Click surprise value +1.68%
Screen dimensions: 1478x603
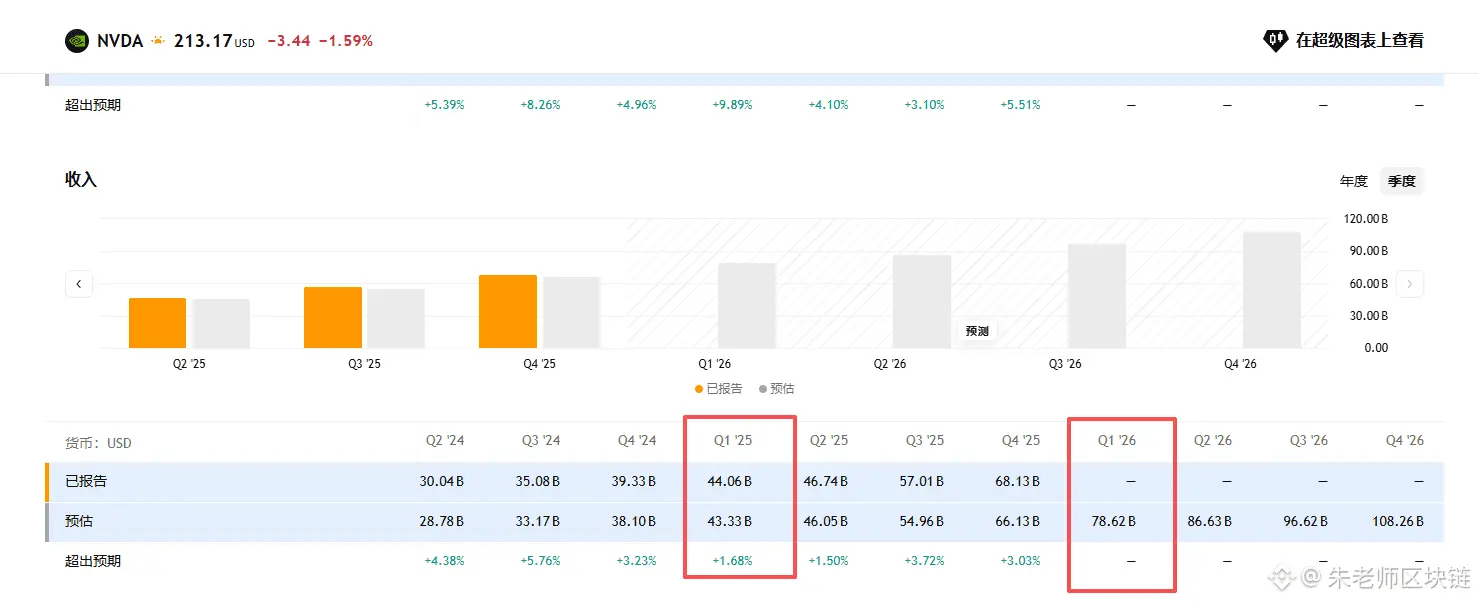point(732,561)
